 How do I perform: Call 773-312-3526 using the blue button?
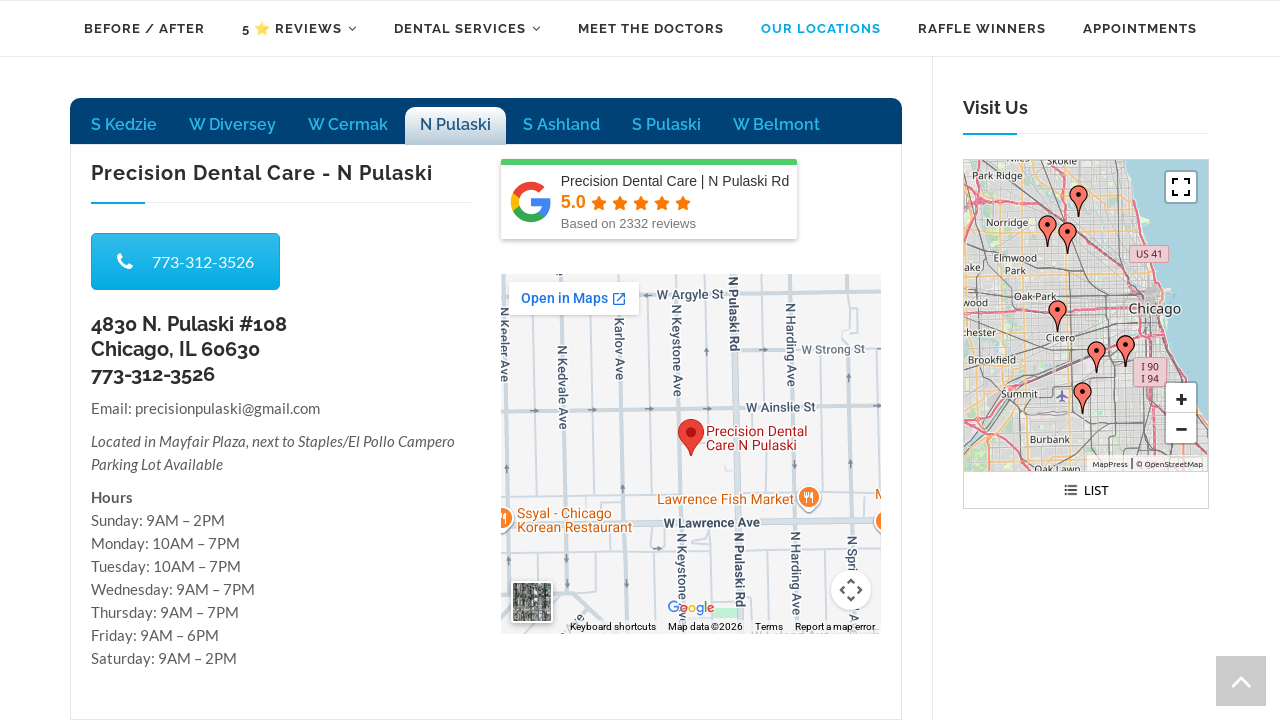click(185, 262)
